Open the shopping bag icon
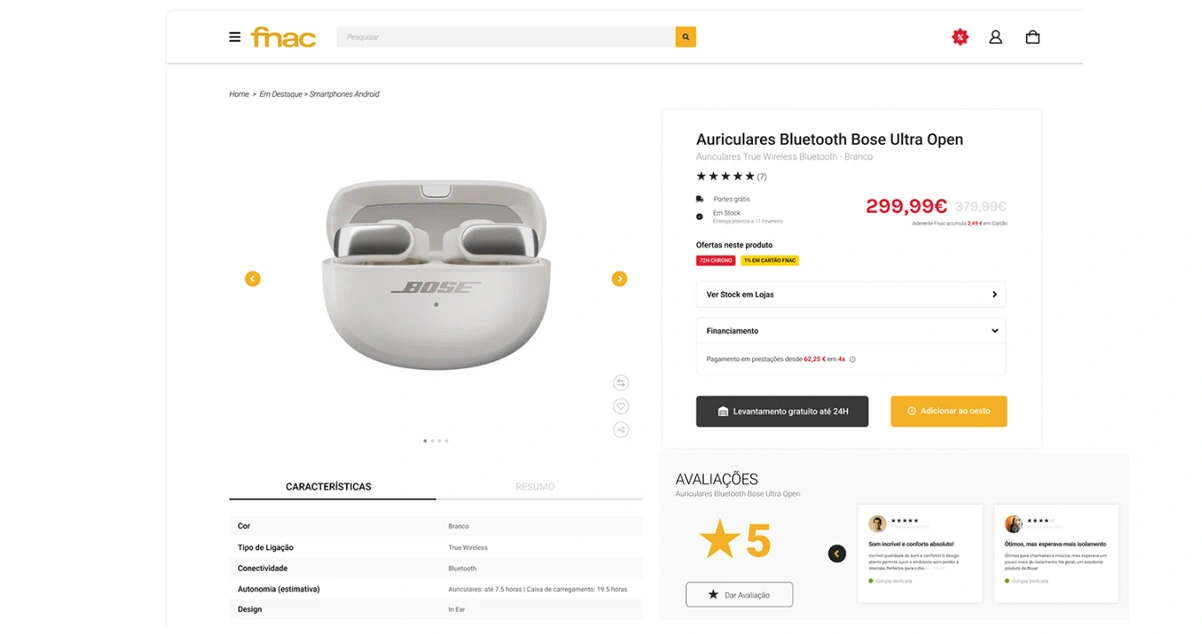 click(1032, 37)
